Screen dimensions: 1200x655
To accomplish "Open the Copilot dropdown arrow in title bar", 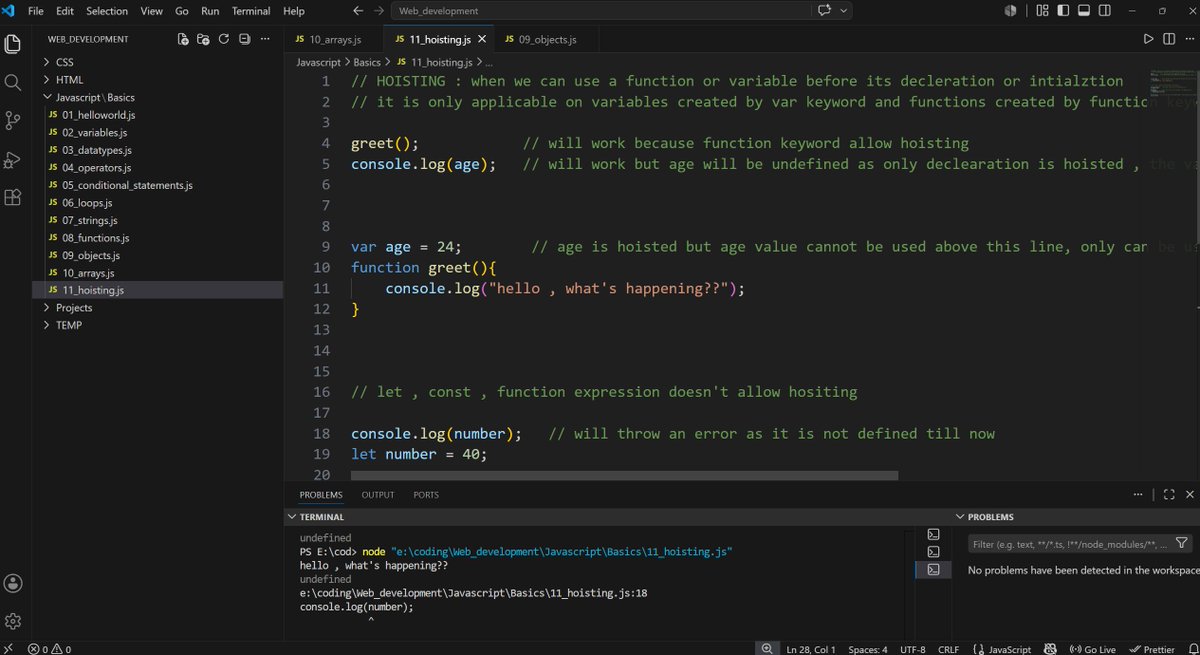I will click(x=845, y=11).
